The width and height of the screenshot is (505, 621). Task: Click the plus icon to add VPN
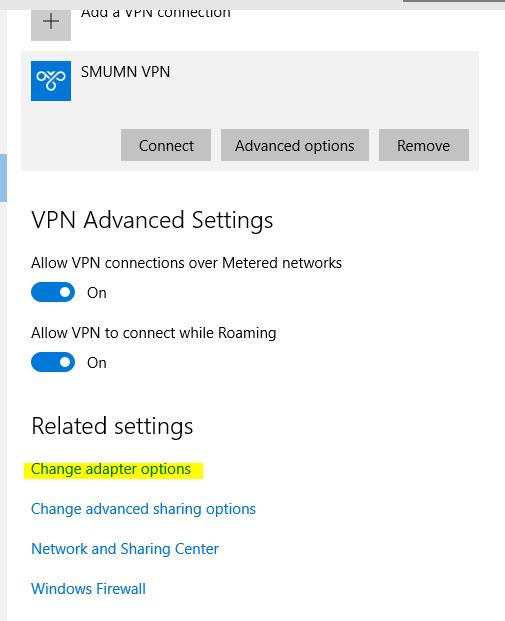(51, 25)
